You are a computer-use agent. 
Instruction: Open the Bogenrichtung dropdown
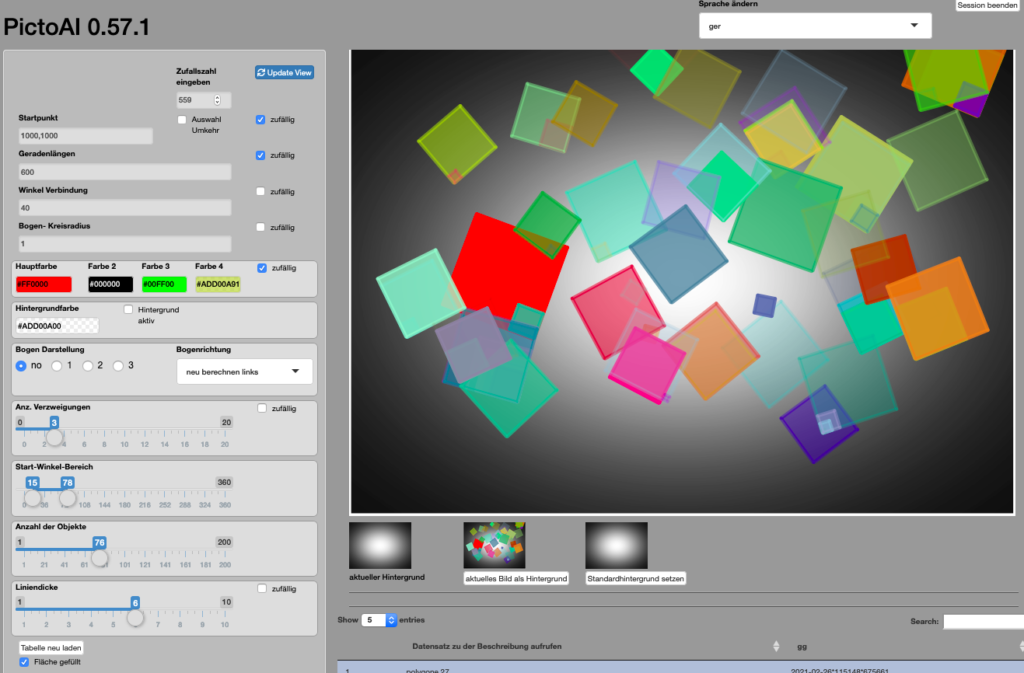point(244,371)
